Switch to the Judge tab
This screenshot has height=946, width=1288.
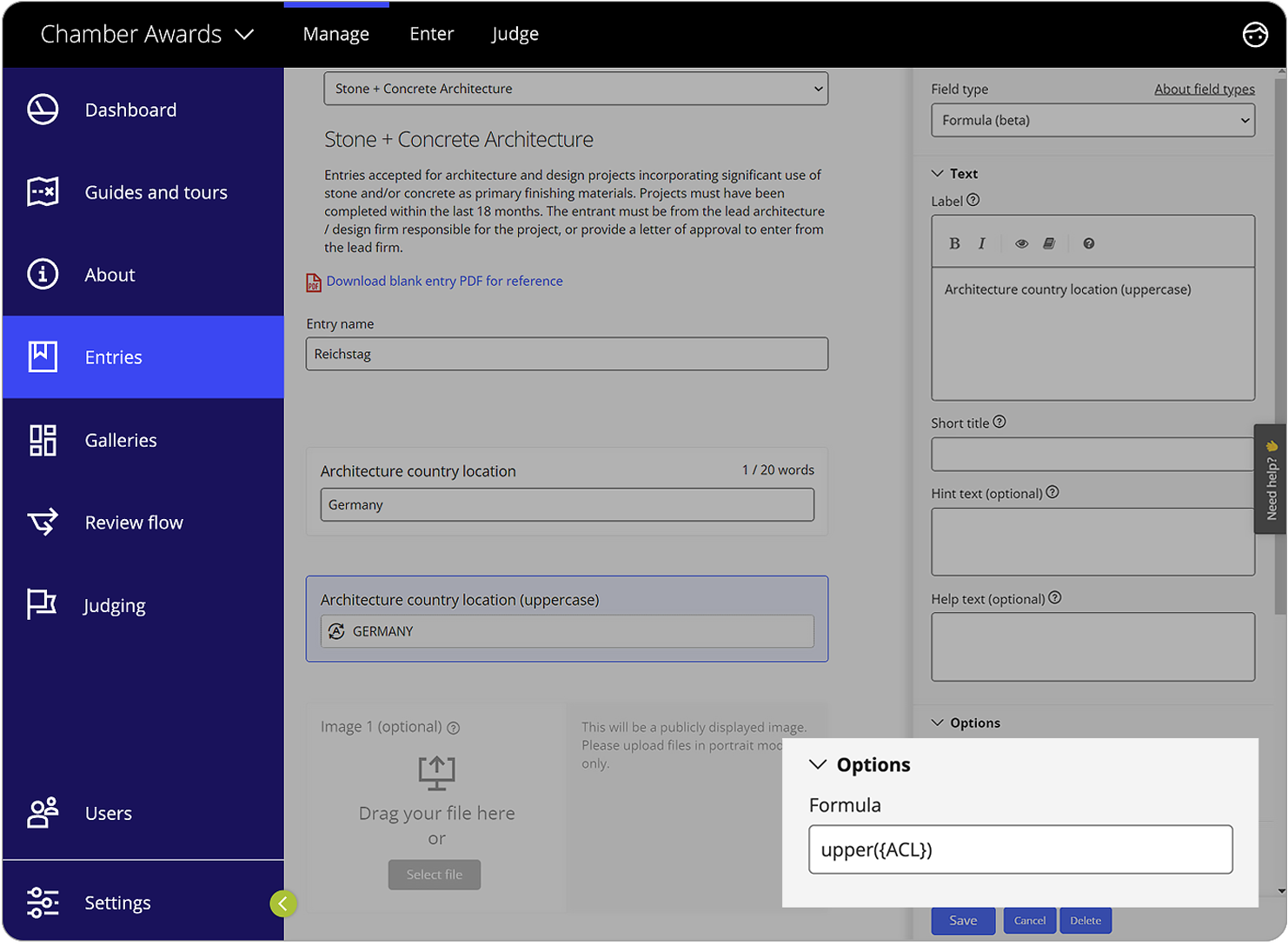click(515, 34)
